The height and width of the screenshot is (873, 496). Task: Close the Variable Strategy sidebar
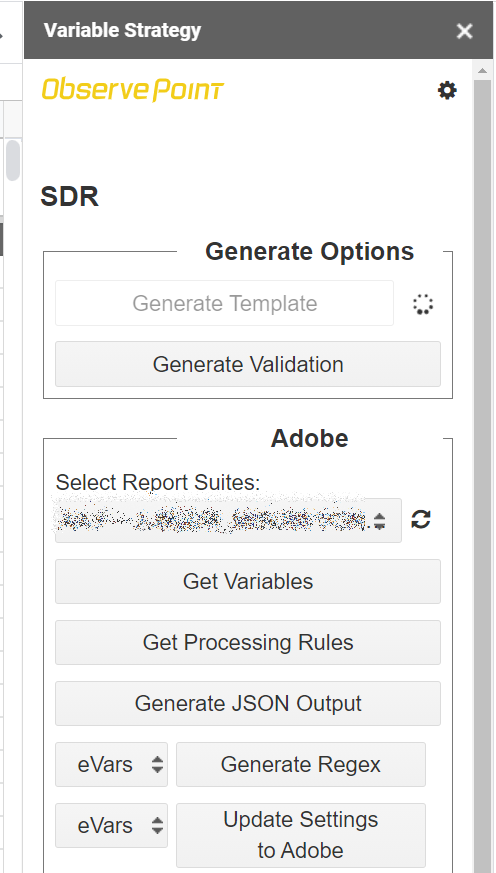pos(464,31)
